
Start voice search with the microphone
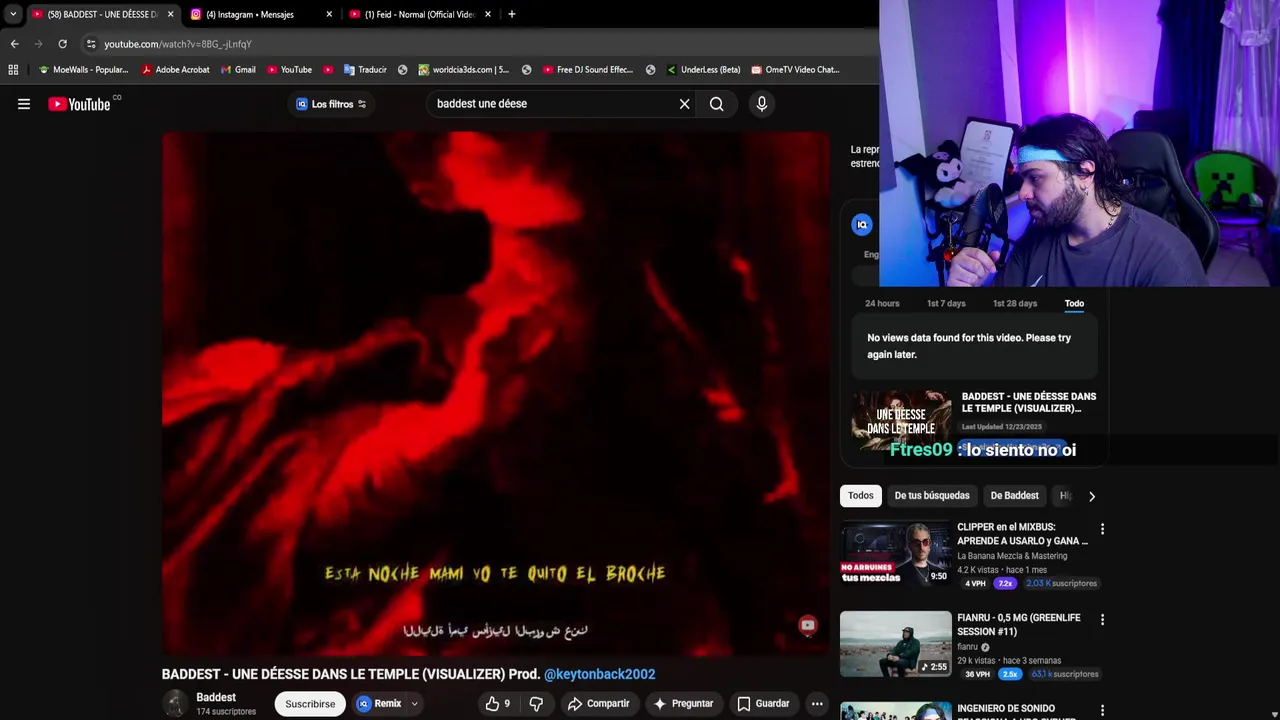pyautogui.click(x=762, y=104)
